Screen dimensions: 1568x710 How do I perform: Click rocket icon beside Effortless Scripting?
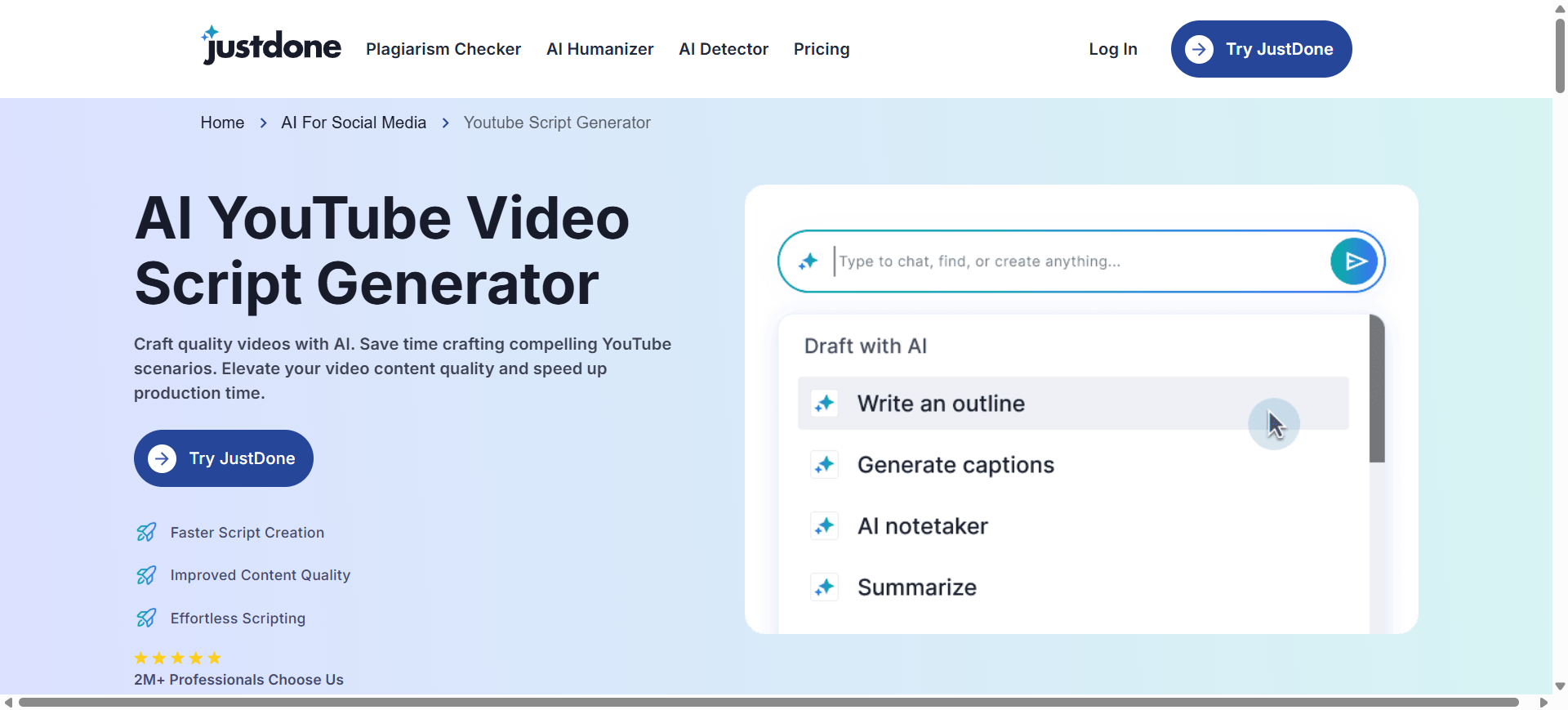[x=146, y=618]
